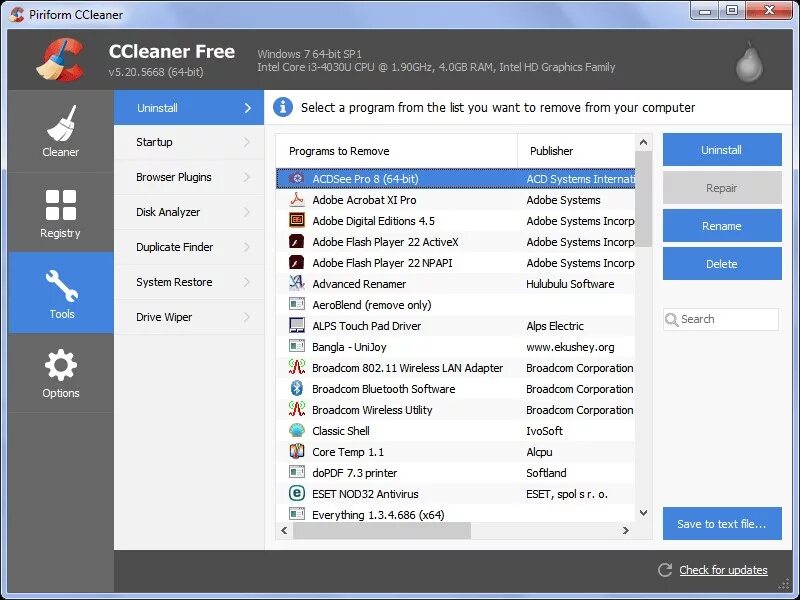The height and width of the screenshot is (600, 800).
Task: Click the Broadcom Bluetooth Software icon
Action: (x=296, y=388)
